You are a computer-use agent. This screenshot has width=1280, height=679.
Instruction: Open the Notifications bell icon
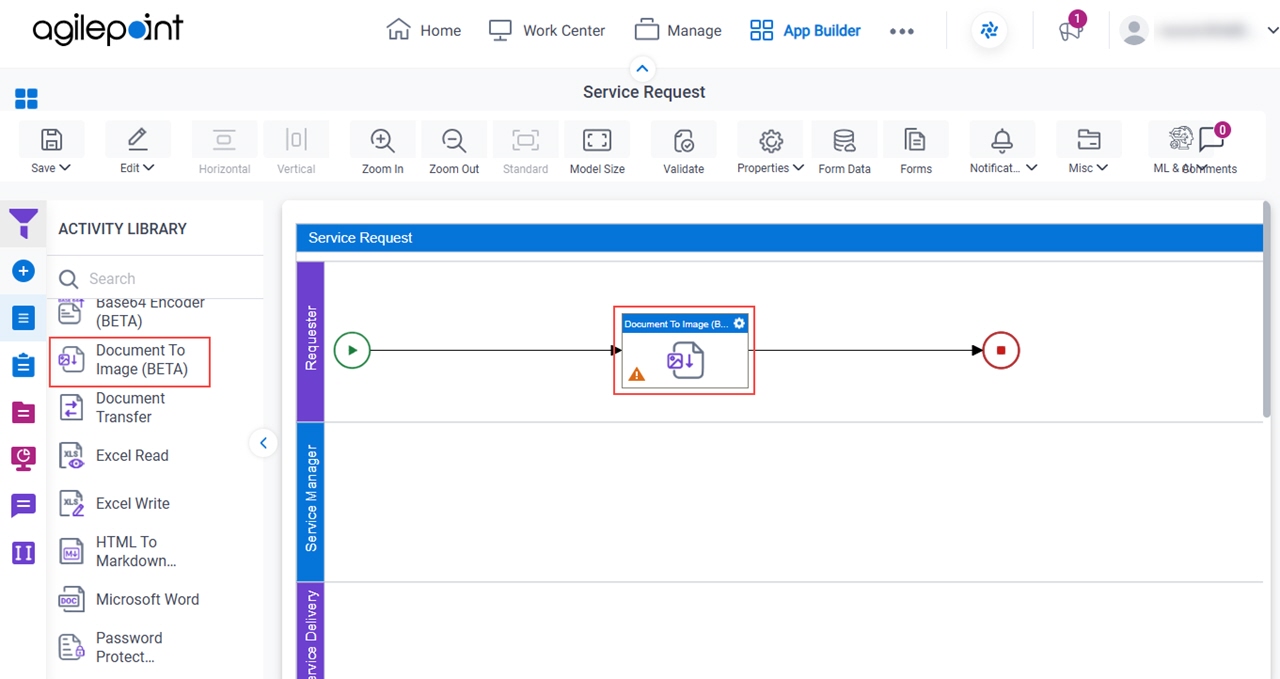pos(1002,140)
